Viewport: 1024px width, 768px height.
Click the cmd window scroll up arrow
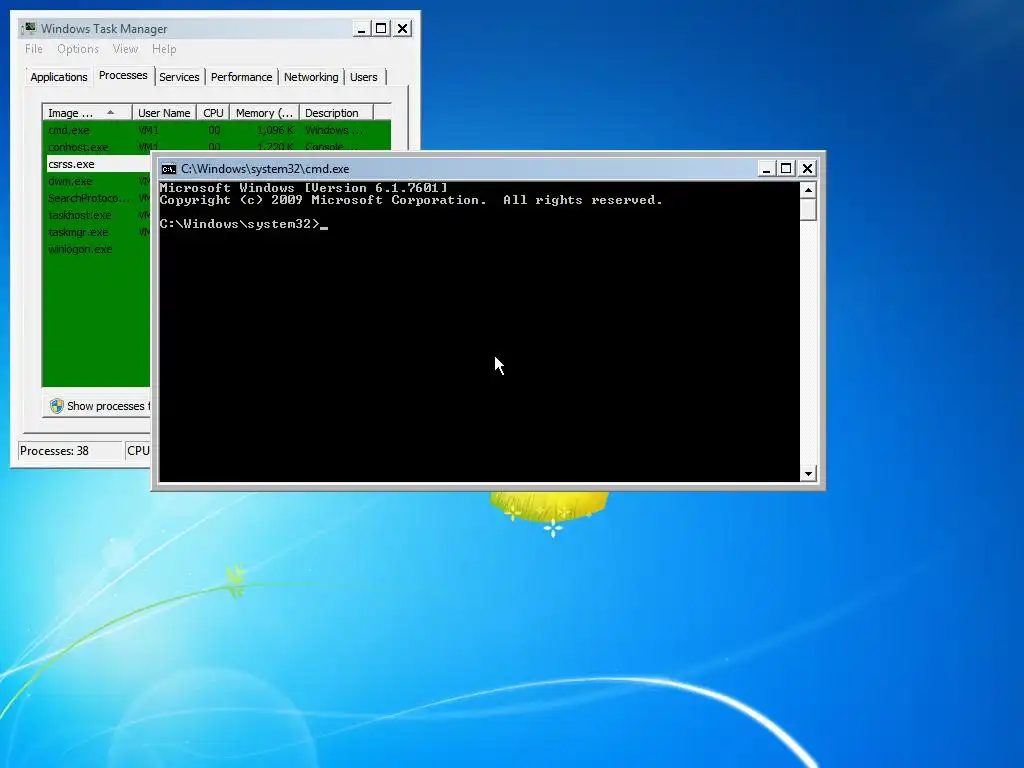[808, 190]
